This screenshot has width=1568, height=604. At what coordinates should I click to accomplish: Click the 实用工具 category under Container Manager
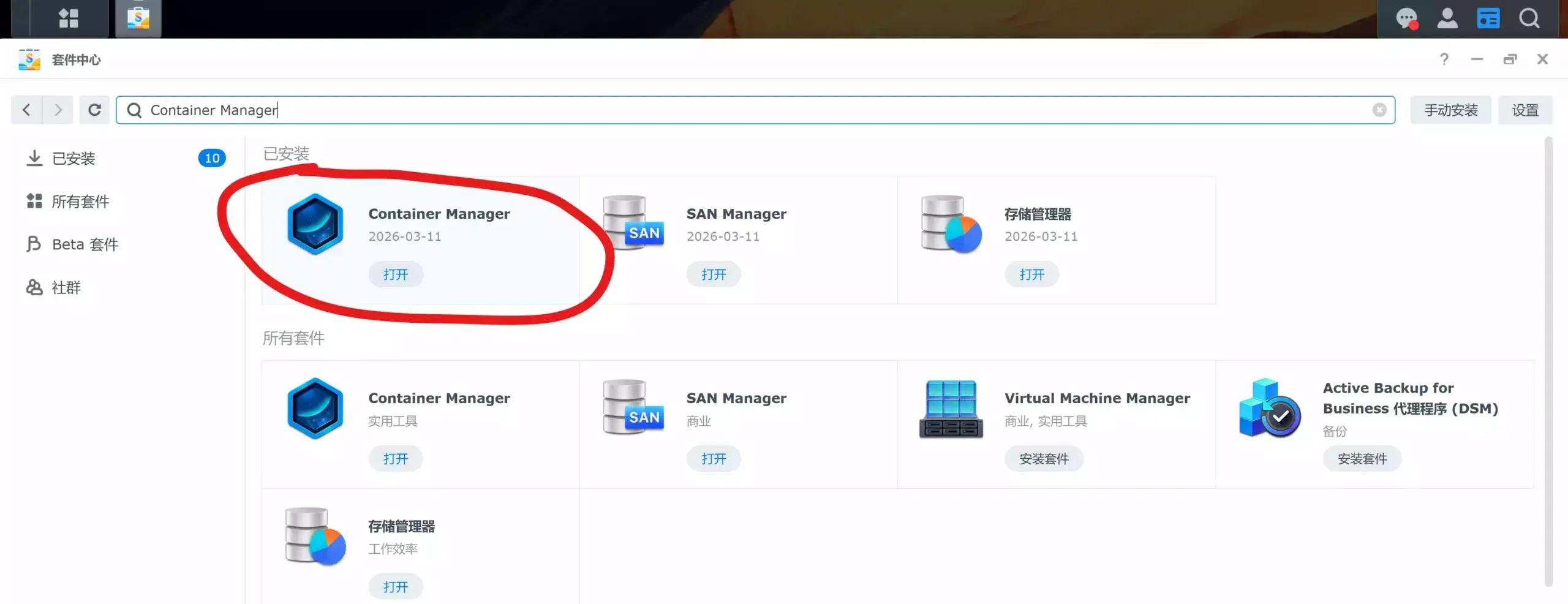pos(393,421)
